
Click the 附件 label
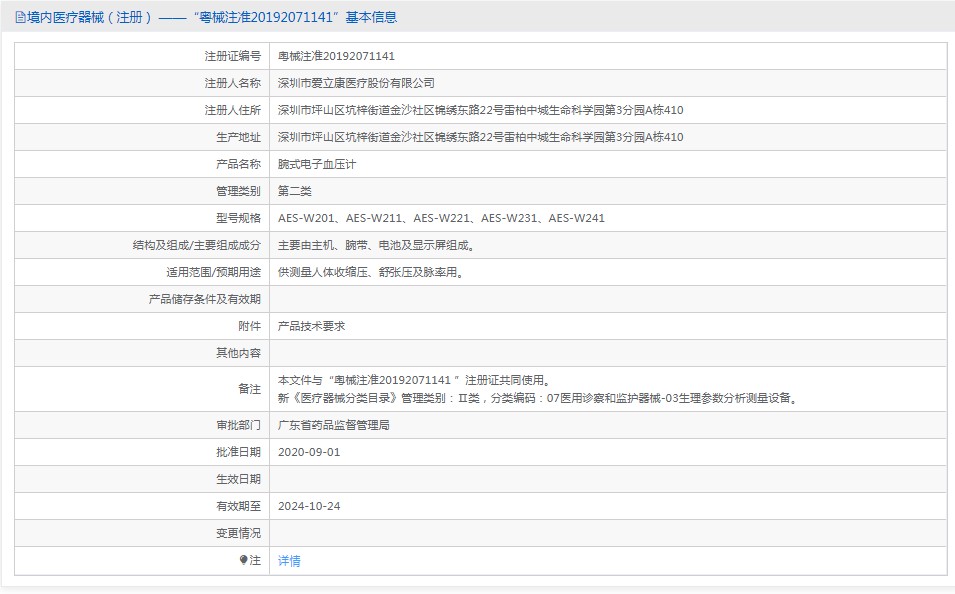point(250,326)
